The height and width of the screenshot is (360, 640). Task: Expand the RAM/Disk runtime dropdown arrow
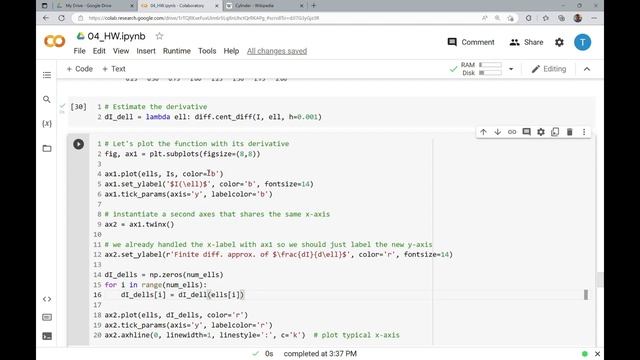pyautogui.click(x=511, y=69)
